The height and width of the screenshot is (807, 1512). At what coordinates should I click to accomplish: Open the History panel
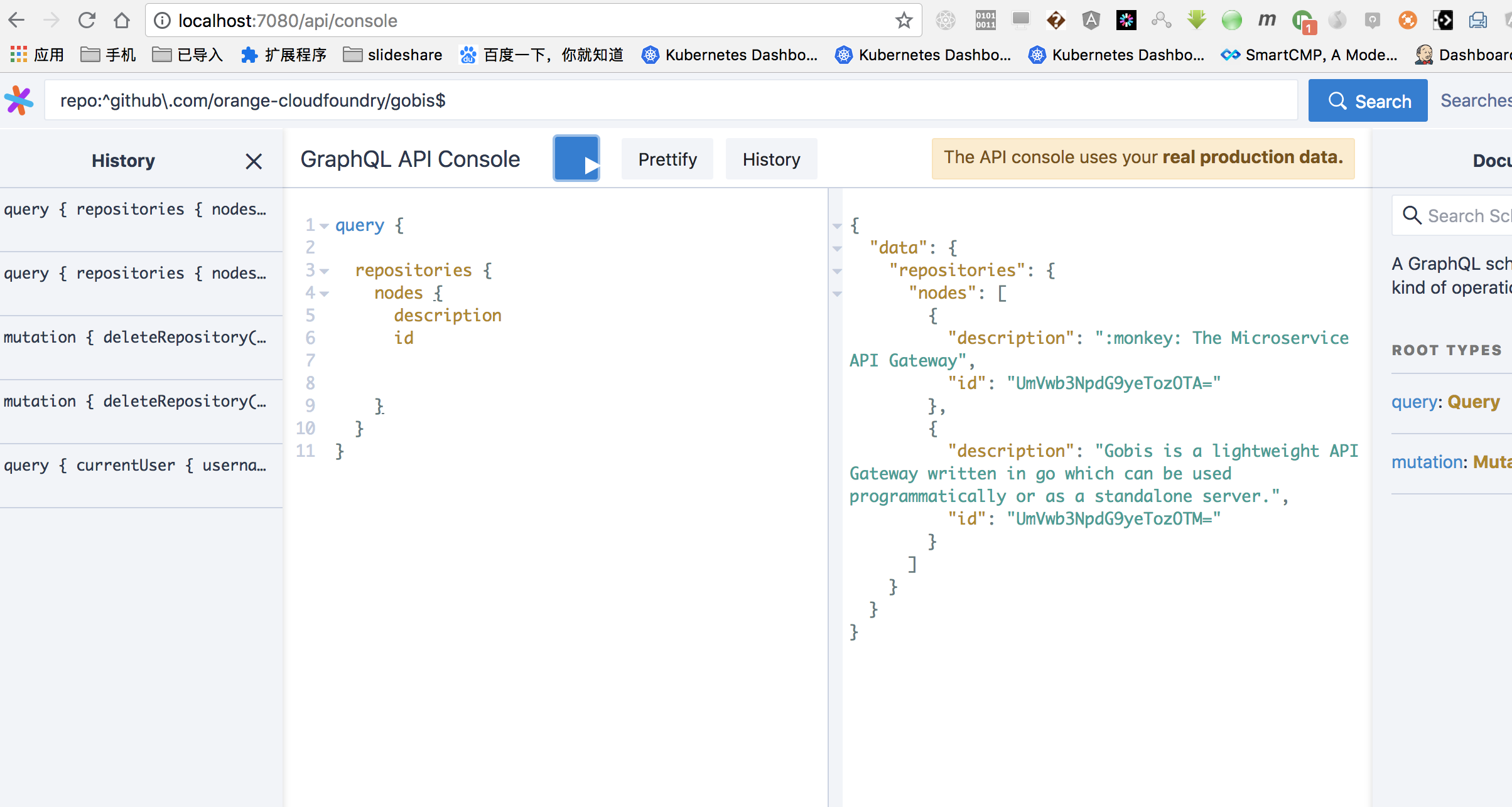[771, 159]
